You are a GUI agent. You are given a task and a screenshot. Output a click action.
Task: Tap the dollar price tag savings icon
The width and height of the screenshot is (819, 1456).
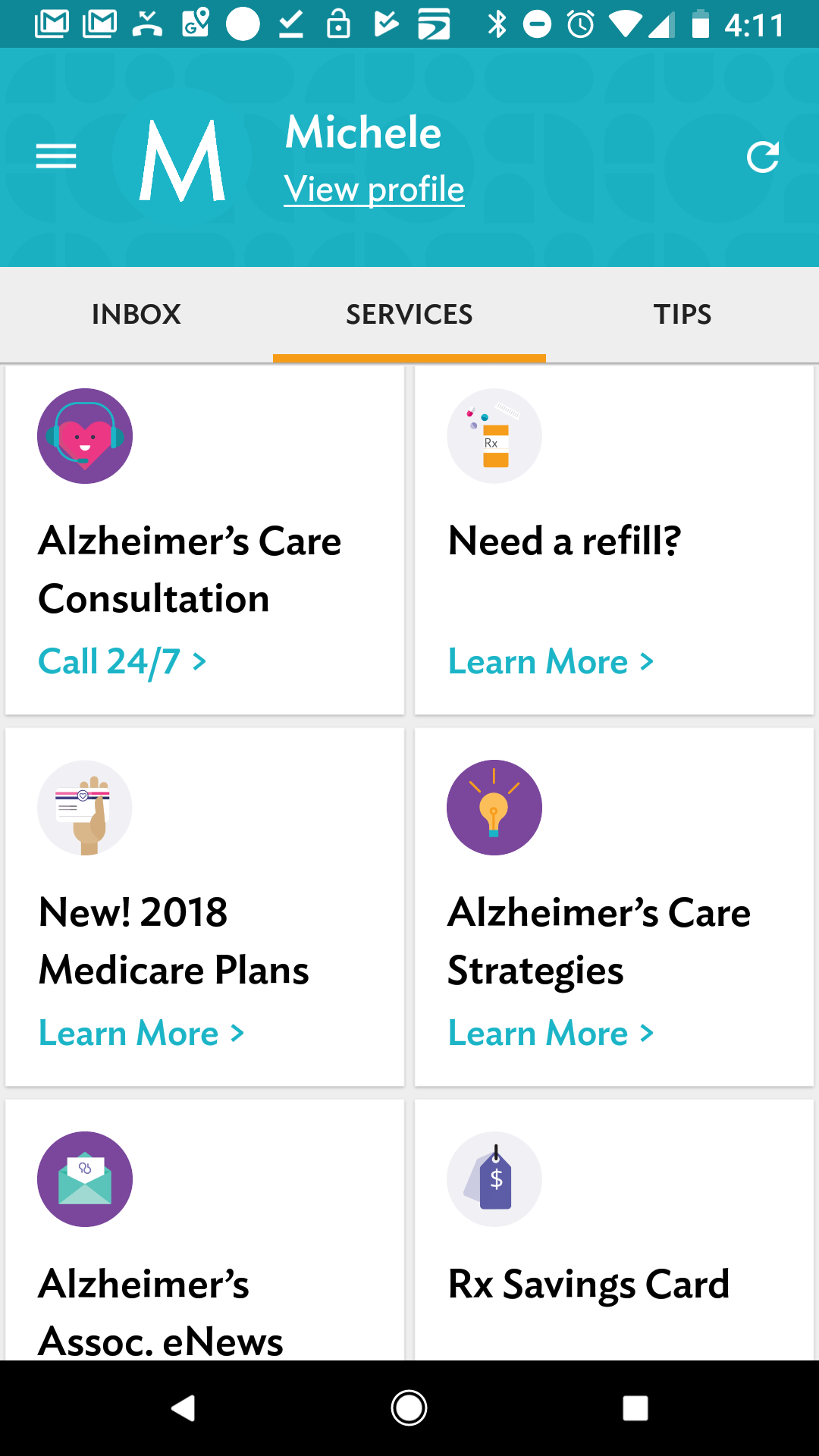click(494, 1179)
